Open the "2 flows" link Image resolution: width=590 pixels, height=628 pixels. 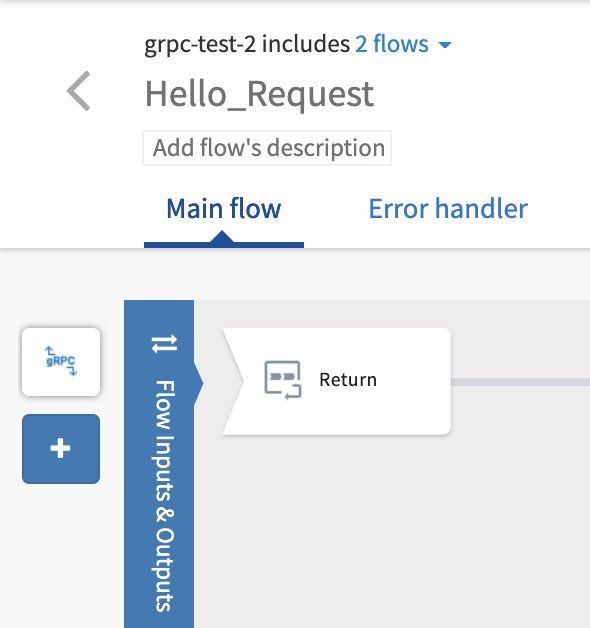pos(392,44)
